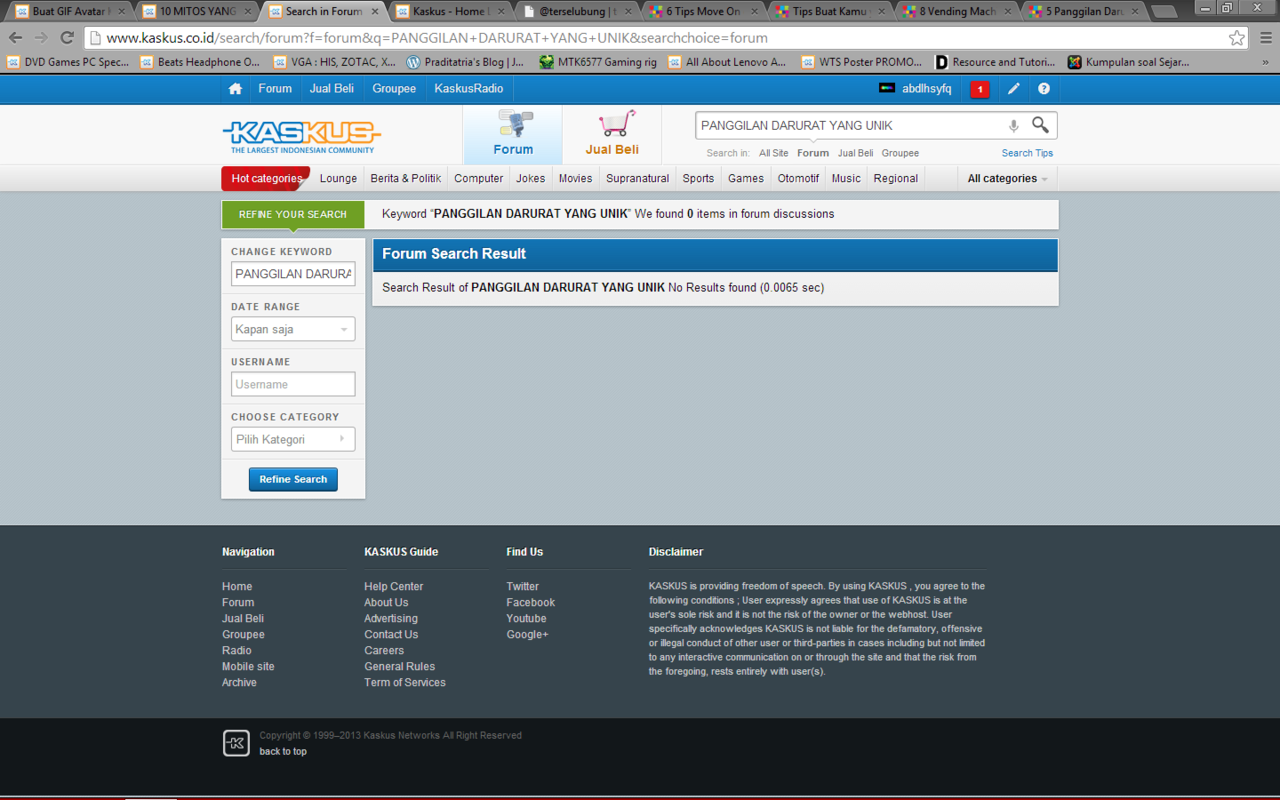Open General Rules footer link
1280x800 pixels.
(x=399, y=667)
